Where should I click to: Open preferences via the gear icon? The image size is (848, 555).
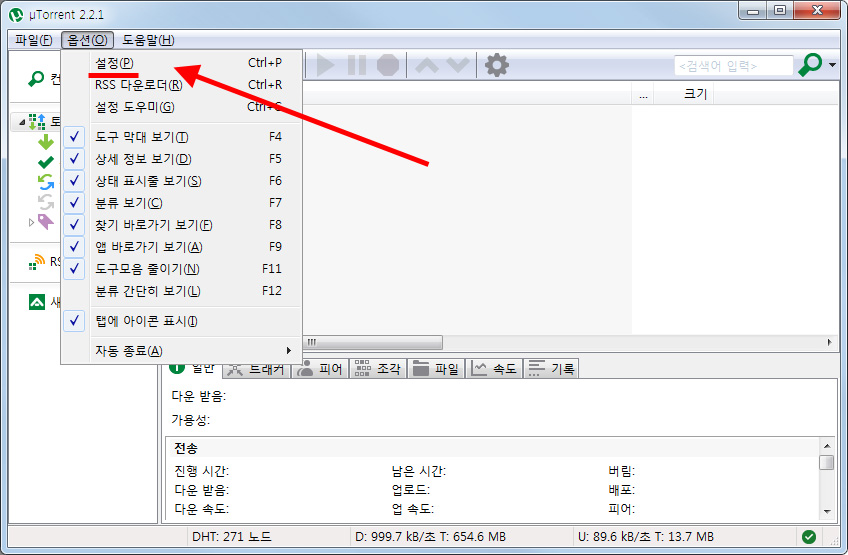click(496, 65)
